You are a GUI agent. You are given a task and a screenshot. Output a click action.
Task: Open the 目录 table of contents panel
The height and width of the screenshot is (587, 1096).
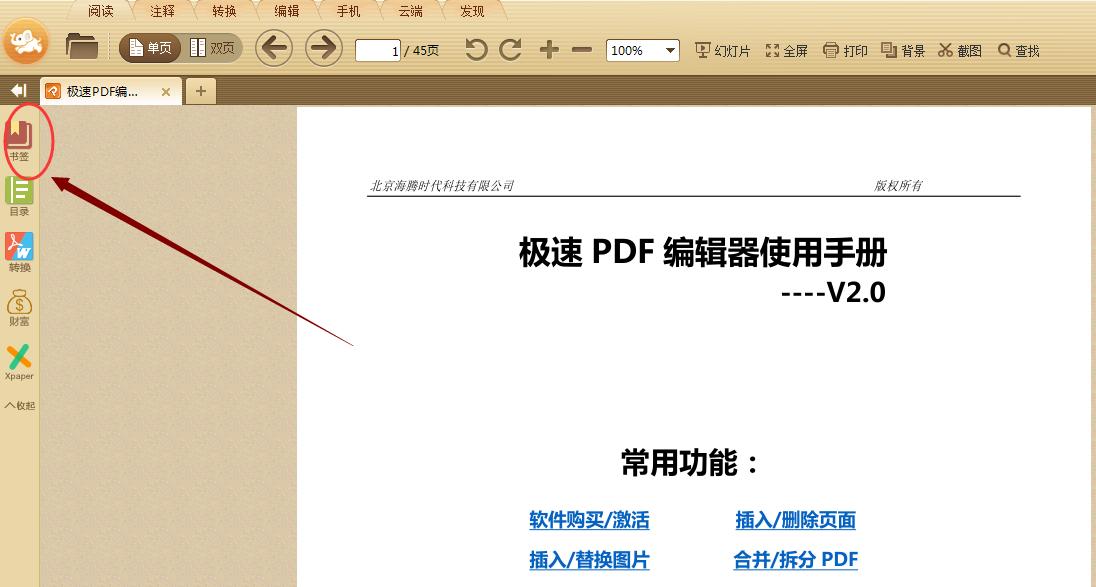19,196
